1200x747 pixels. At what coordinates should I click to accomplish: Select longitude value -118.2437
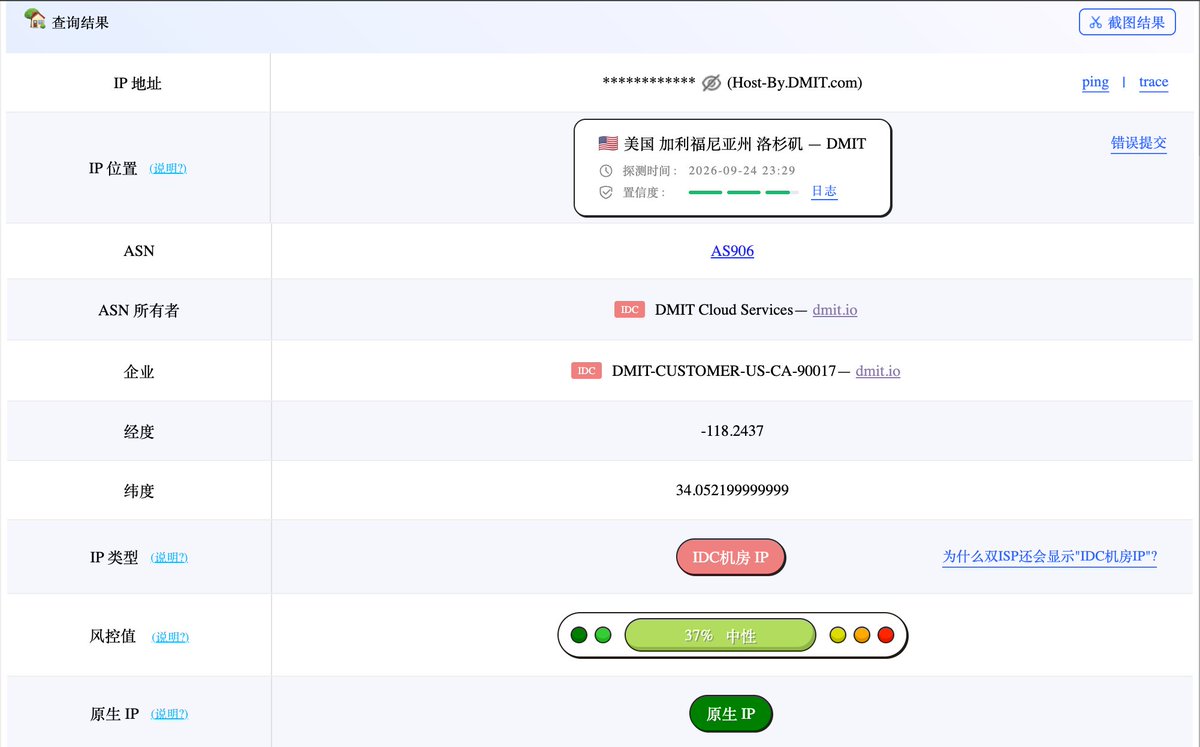pos(732,432)
